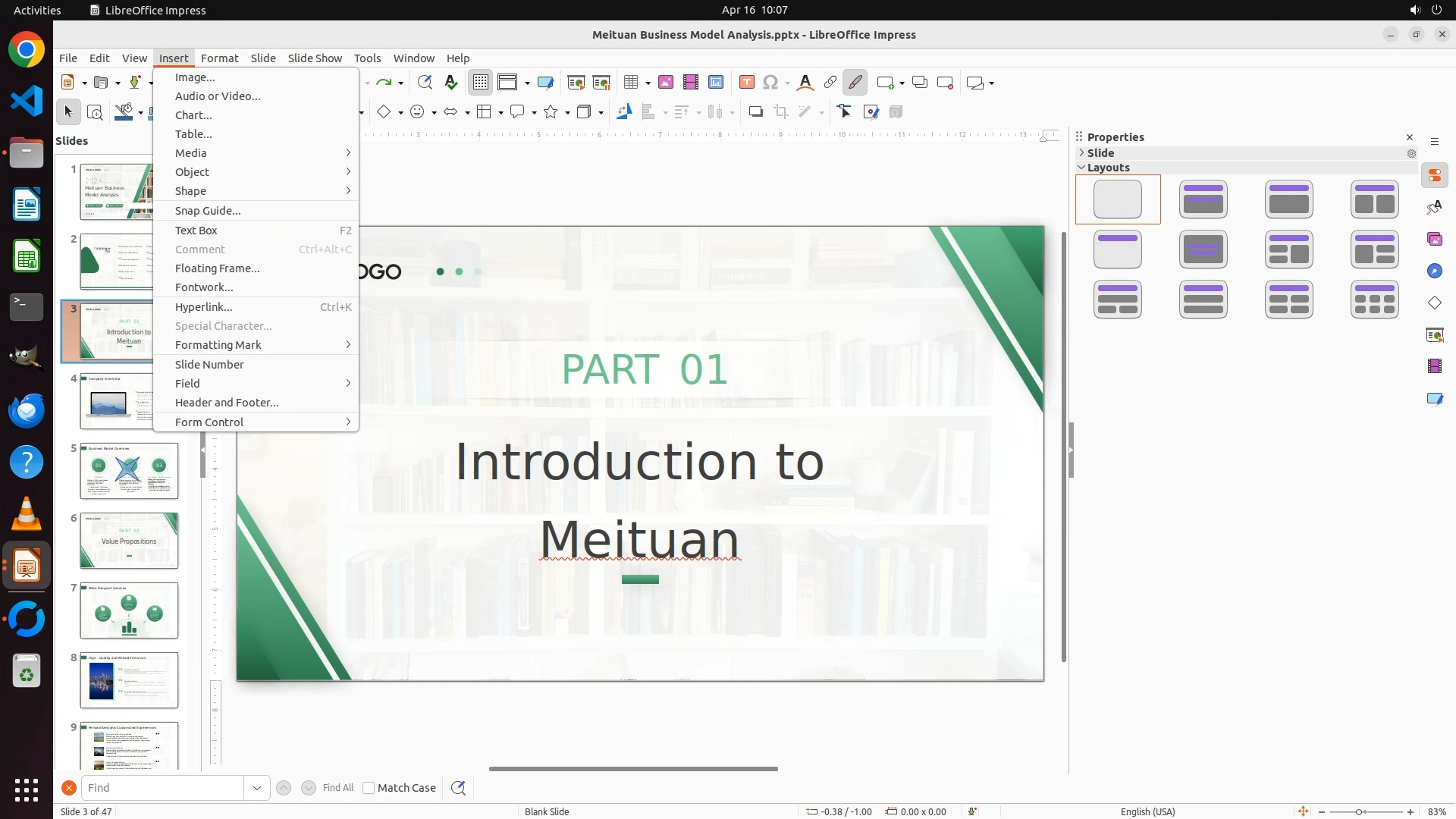Screen dimensions: 1456x819
Task: Open Stars and Banners shape dropdown
Action: (567, 112)
